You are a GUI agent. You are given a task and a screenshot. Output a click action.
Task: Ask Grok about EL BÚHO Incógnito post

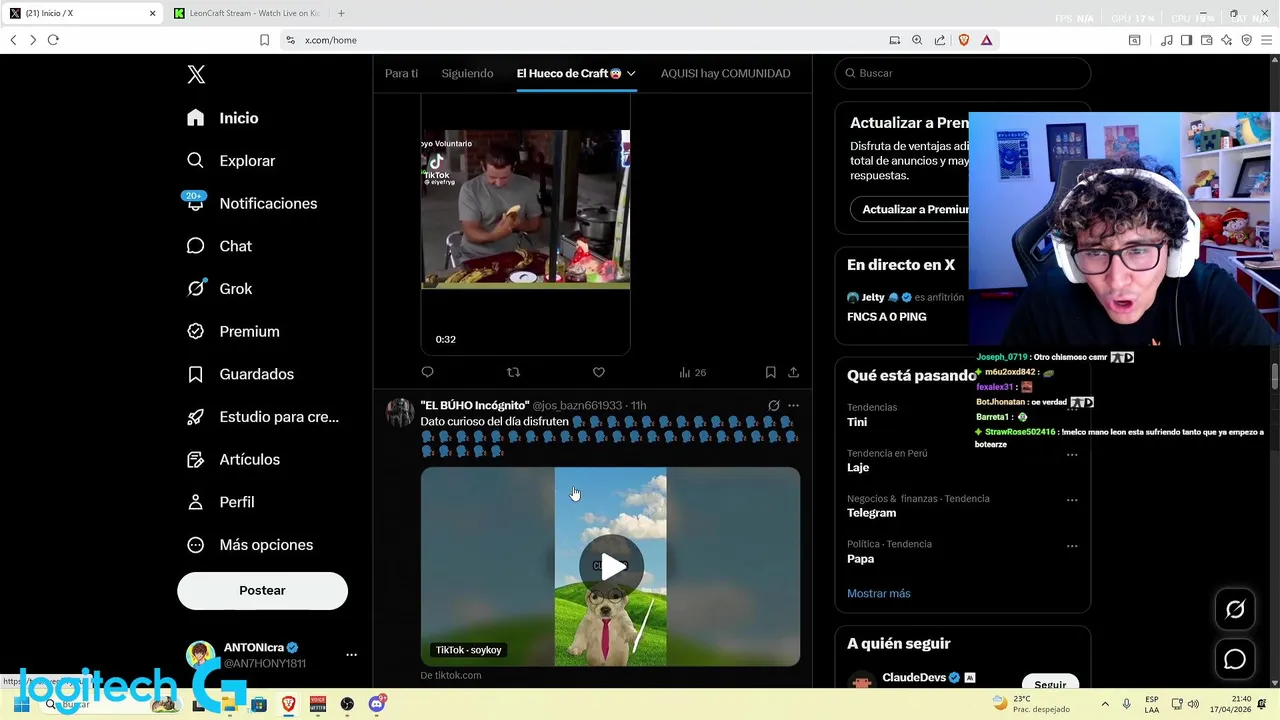pos(773,406)
